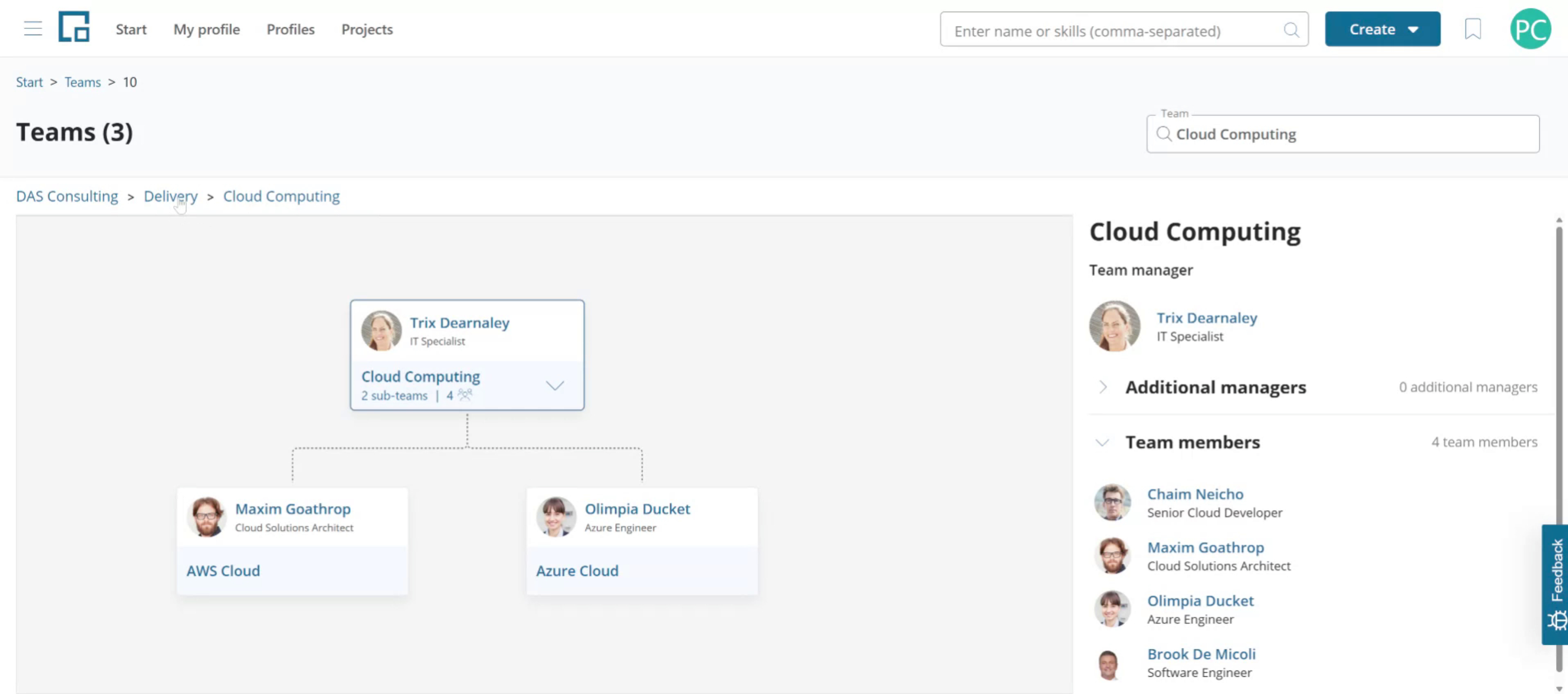Open Chaim Neicho's profile link
Image resolution: width=1568 pixels, height=694 pixels.
coord(1195,494)
